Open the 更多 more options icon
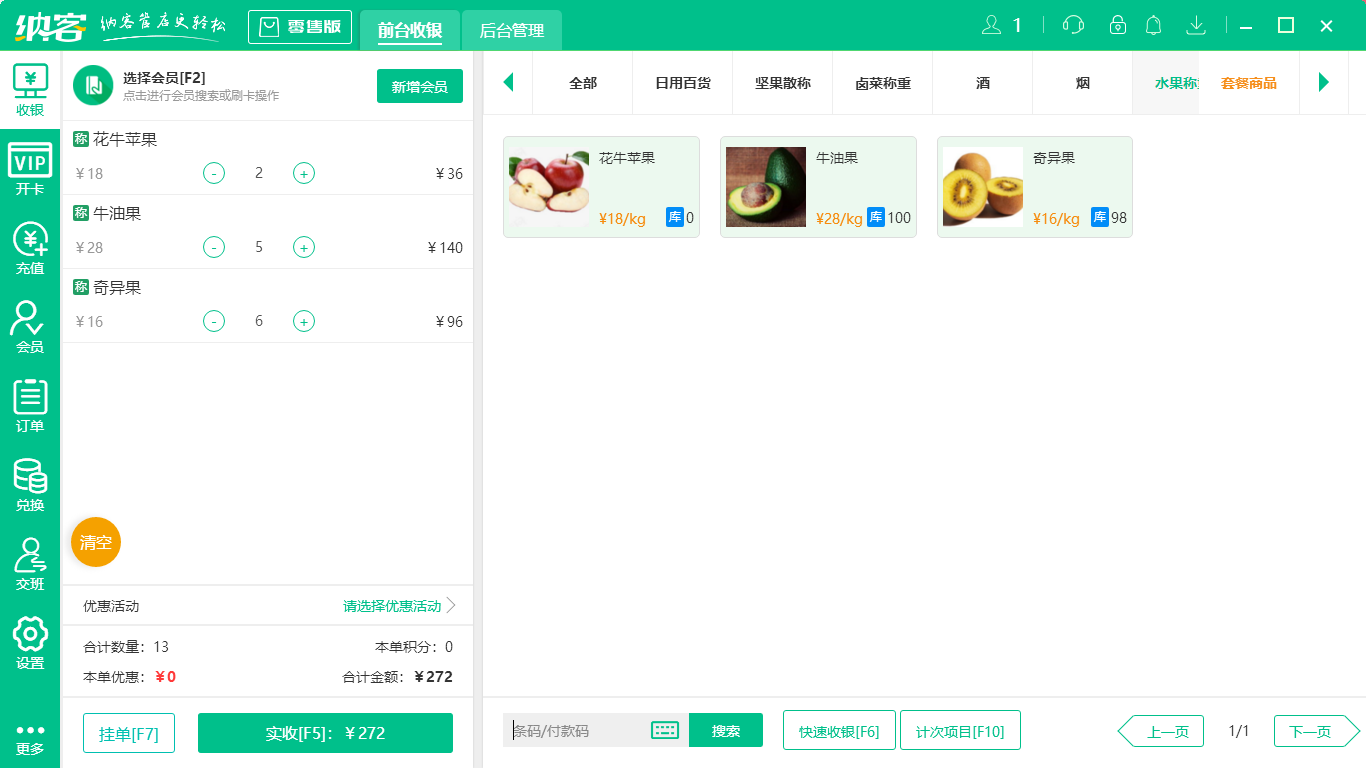This screenshot has width=1366, height=768. (x=30, y=738)
